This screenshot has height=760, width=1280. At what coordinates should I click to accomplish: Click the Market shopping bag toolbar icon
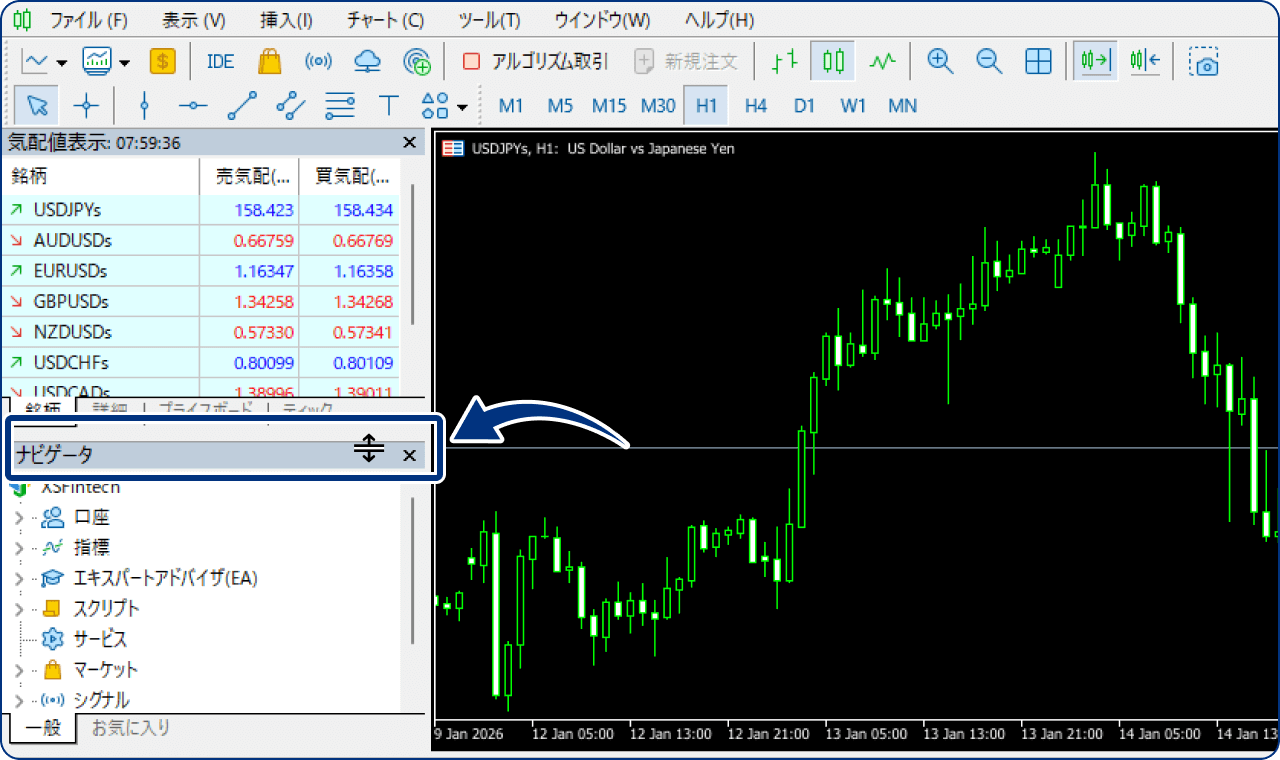click(x=269, y=62)
